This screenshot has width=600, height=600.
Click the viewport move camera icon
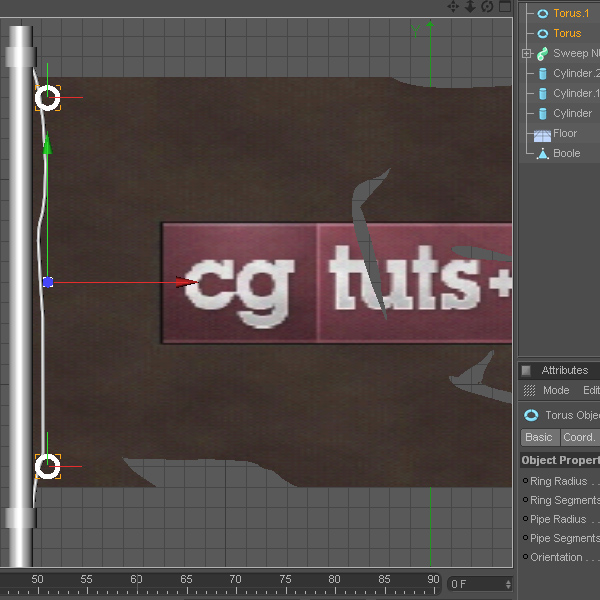pos(453,7)
